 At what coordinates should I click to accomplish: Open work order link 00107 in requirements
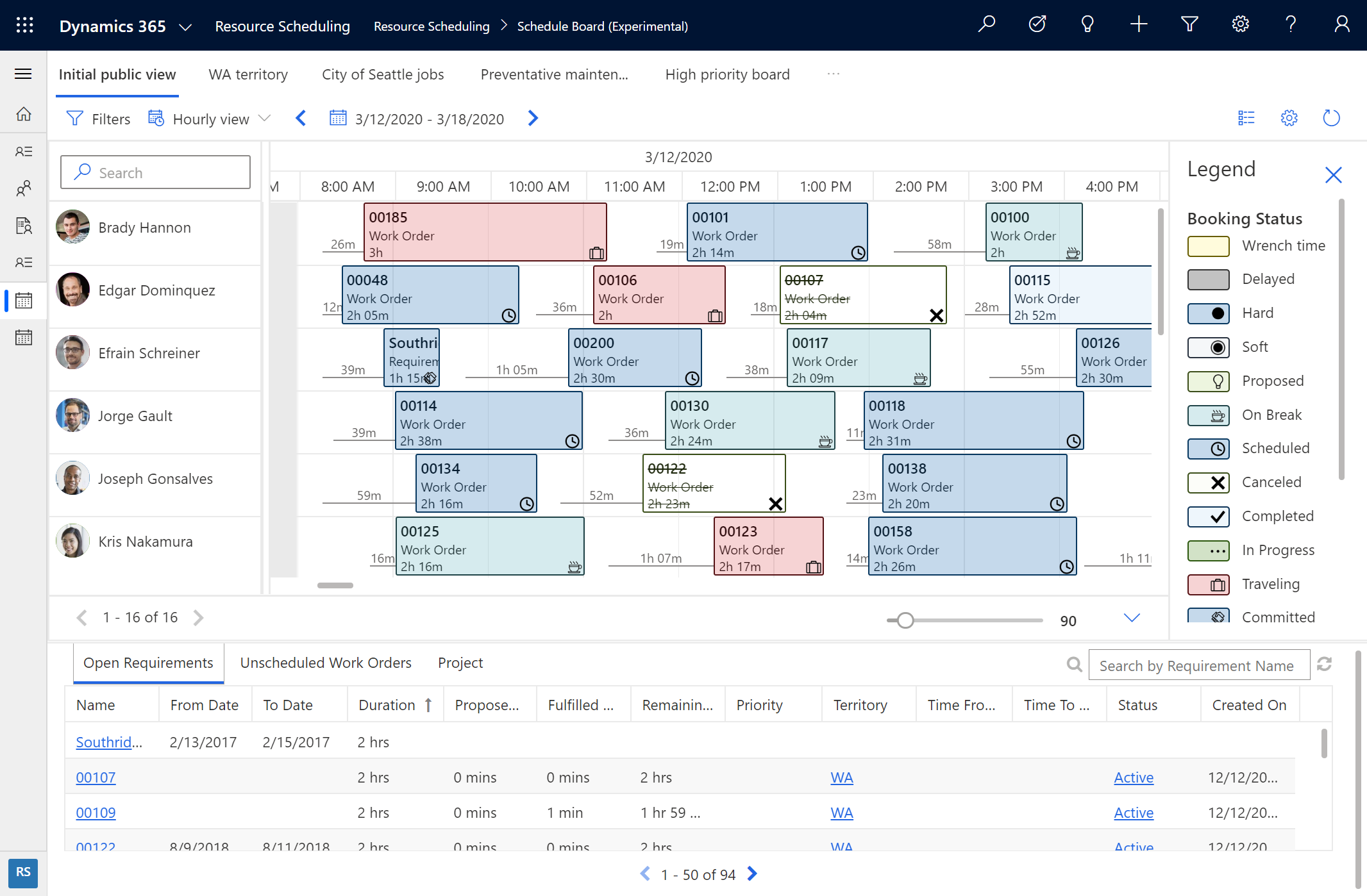(96, 777)
